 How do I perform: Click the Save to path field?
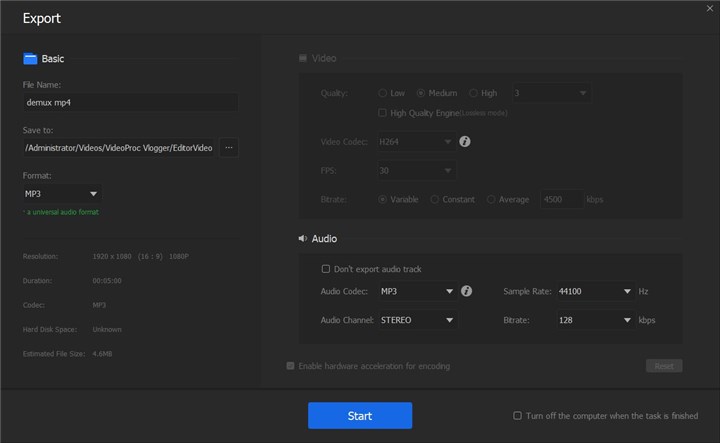118,148
